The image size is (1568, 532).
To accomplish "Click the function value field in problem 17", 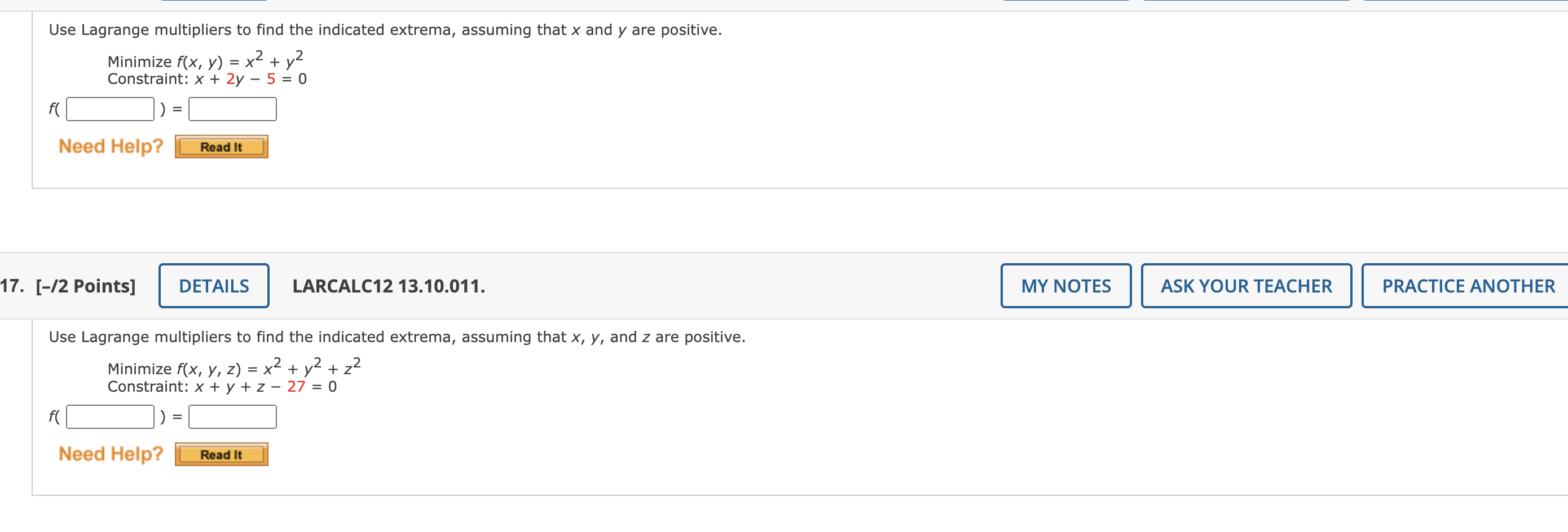I will pos(232,417).
